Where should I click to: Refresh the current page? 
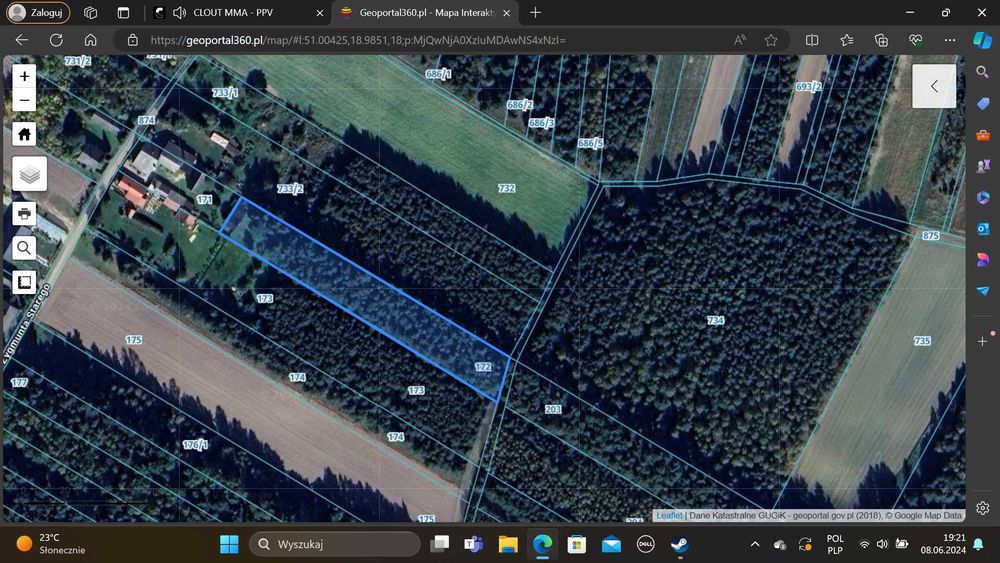pos(56,40)
